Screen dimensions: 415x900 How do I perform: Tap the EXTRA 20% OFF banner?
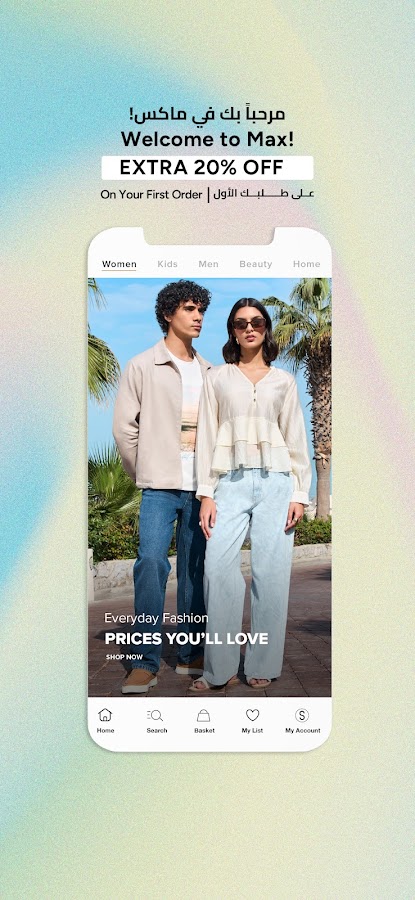pyautogui.click(x=207, y=168)
